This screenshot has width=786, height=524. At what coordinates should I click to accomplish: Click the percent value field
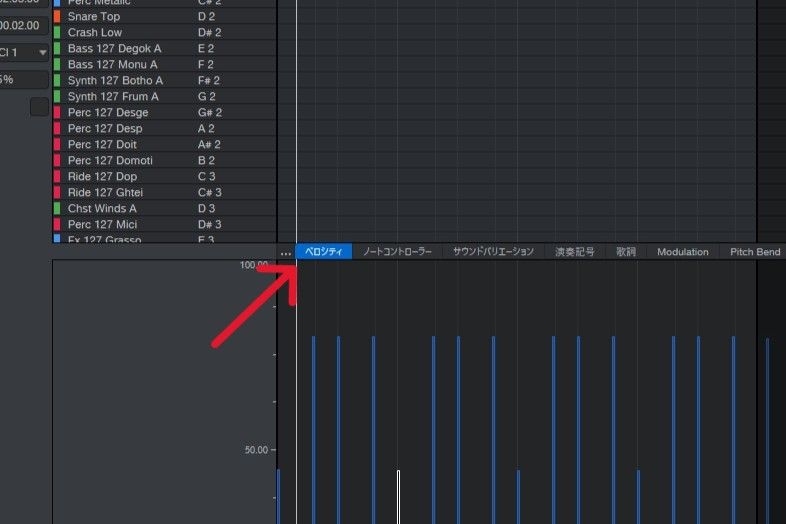[24, 80]
